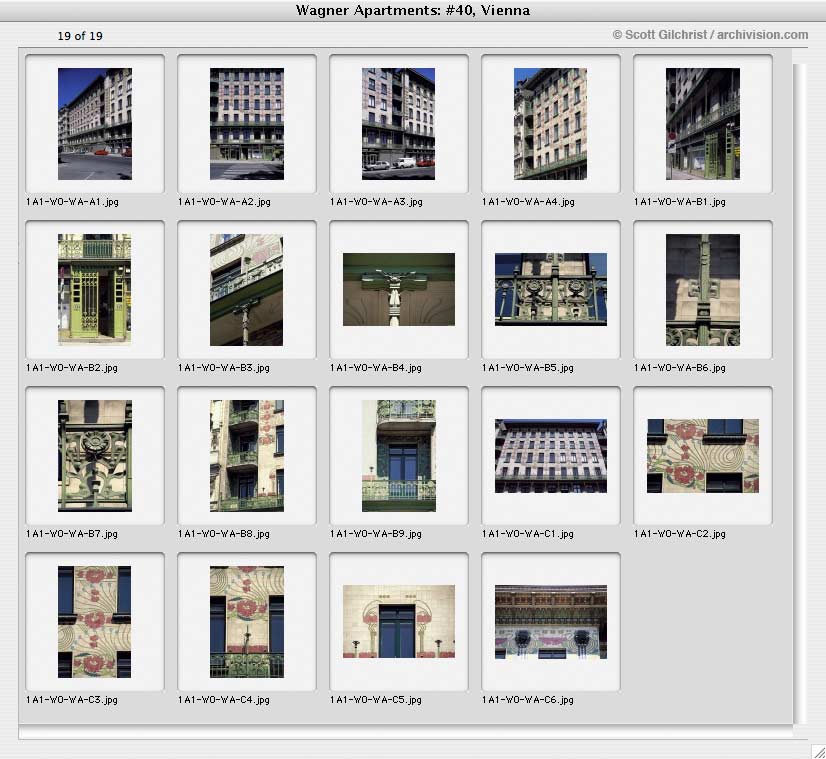Click the filename label 1A1-WO-WA-C4.jpg
826x759 pixels.
224,699
